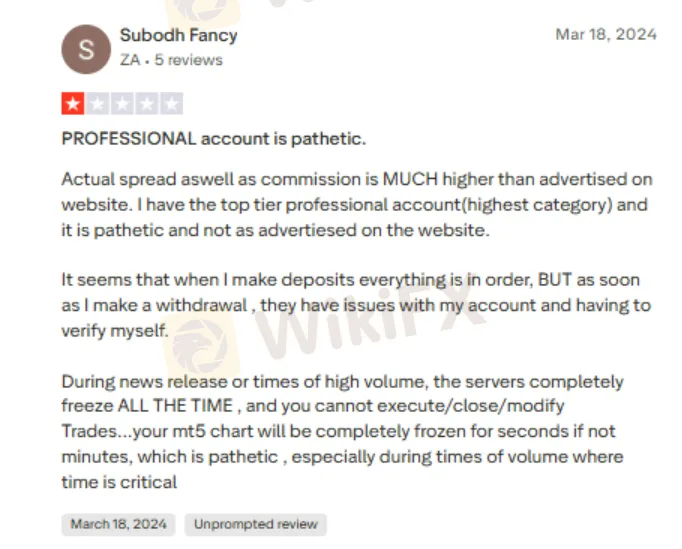Click the "Unprompted review" tag
Screen dimensions: 682x549
(x=256, y=524)
